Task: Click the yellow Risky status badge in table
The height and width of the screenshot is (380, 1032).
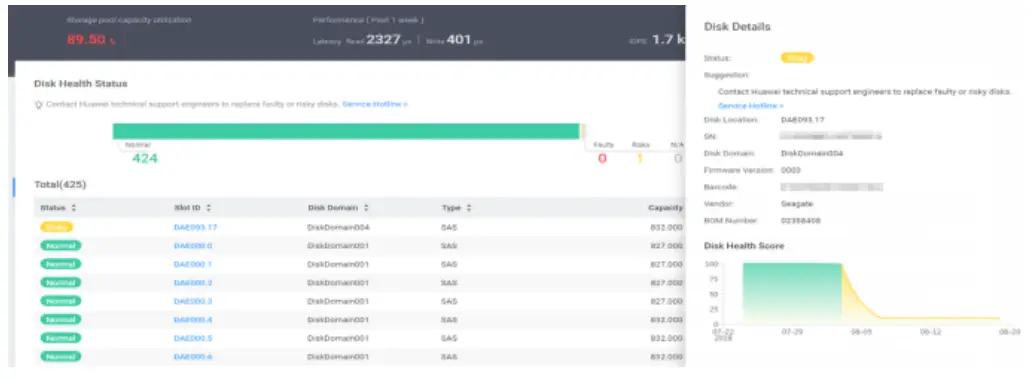Action: click(x=57, y=227)
